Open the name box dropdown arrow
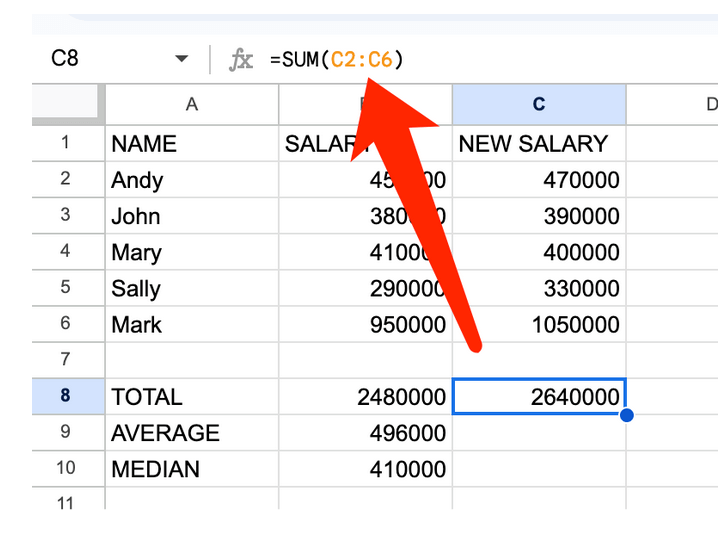The width and height of the screenshot is (728, 534). point(181,60)
